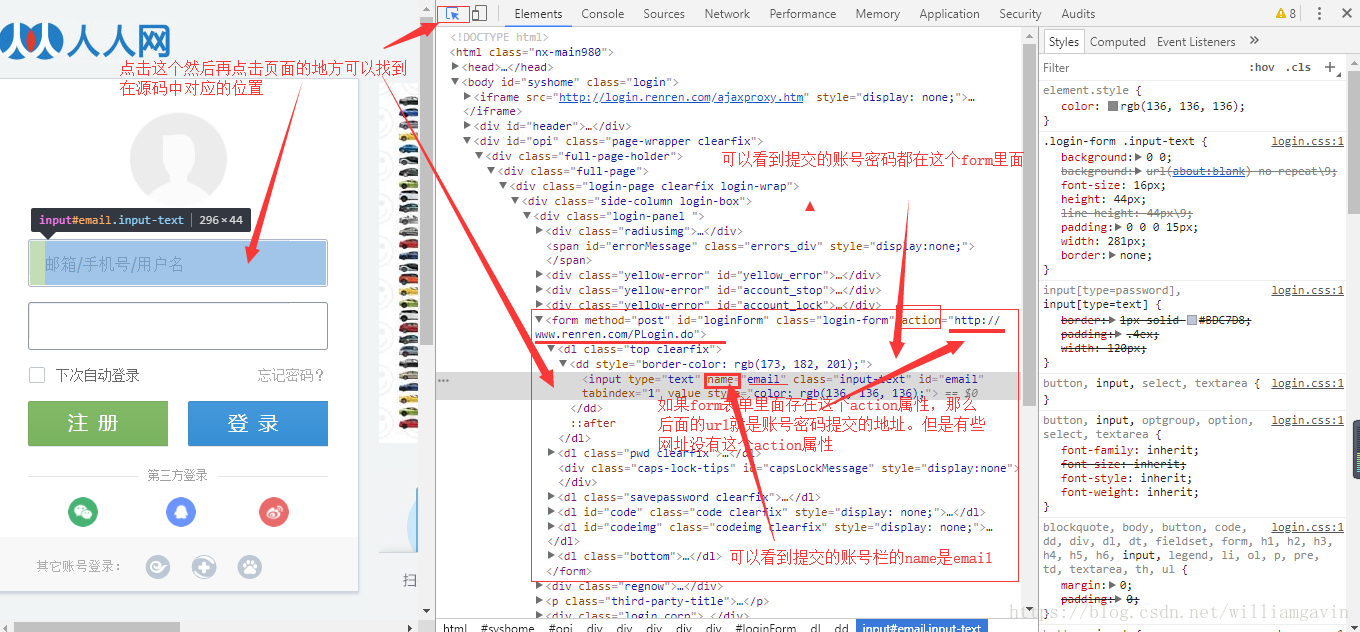The height and width of the screenshot is (632, 1360).
Task: Activate the inspect element picker tool
Action: [454, 14]
